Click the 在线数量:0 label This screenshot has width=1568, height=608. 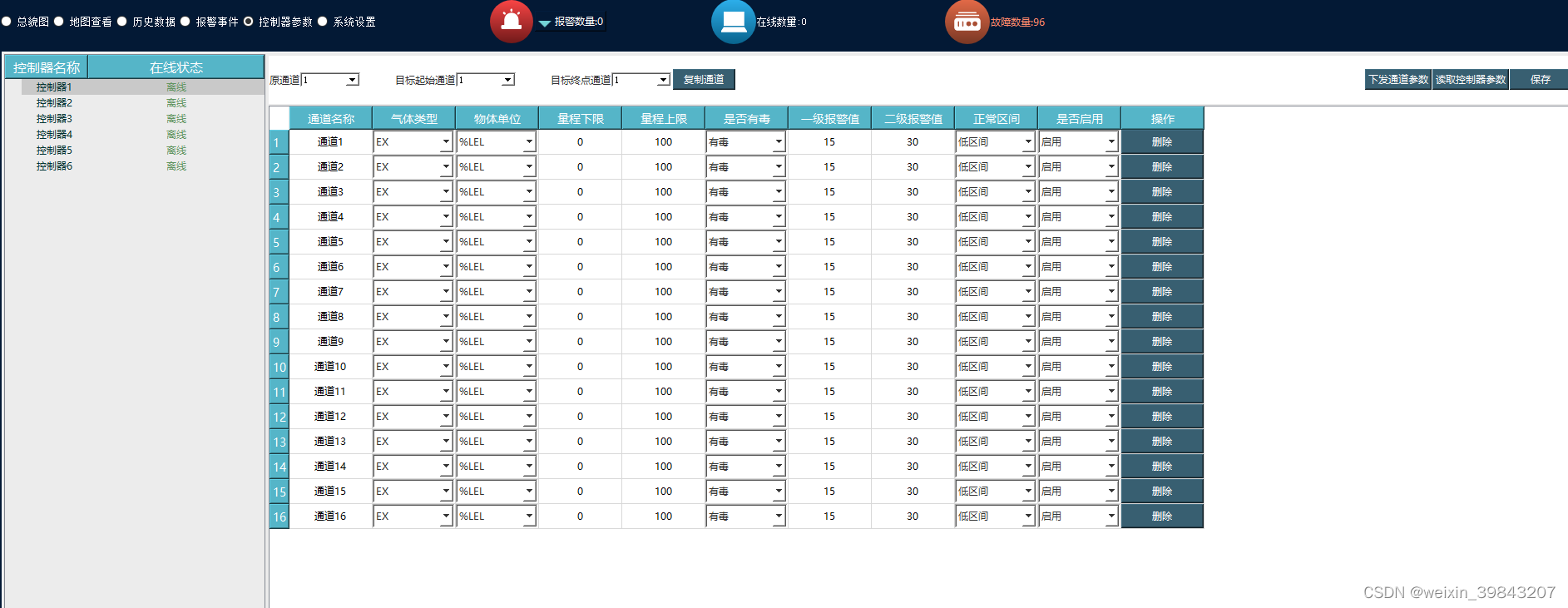pos(781,22)
